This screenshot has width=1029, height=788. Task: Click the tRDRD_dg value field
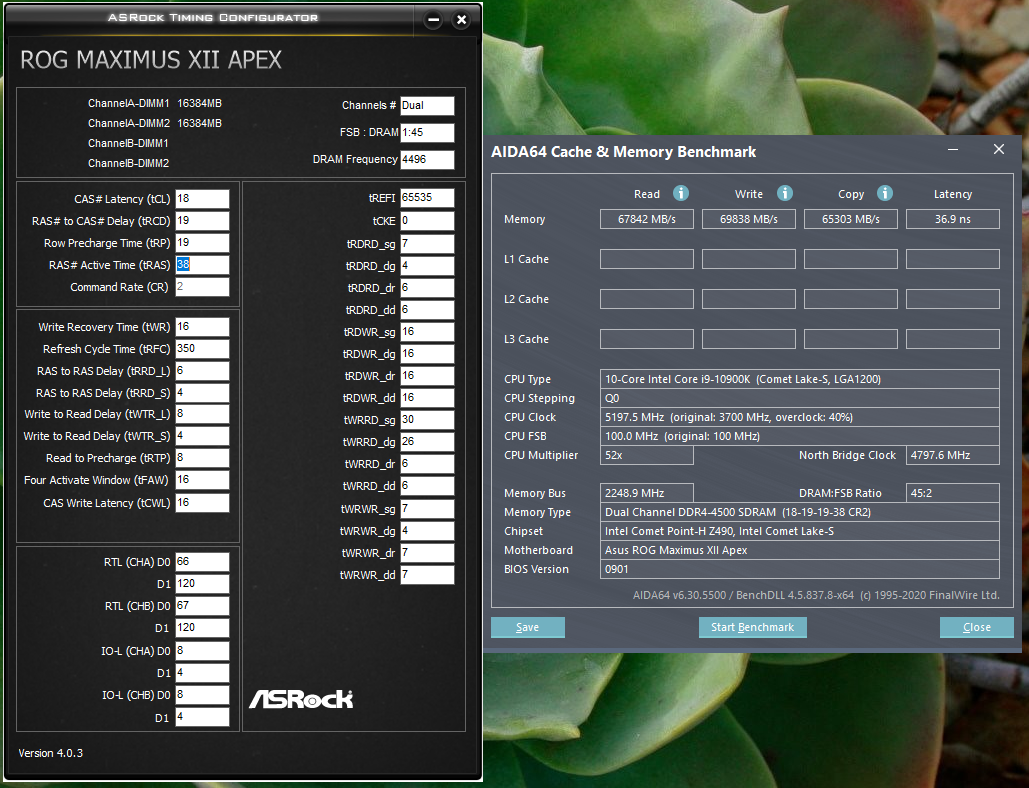(x=427, y=266)
